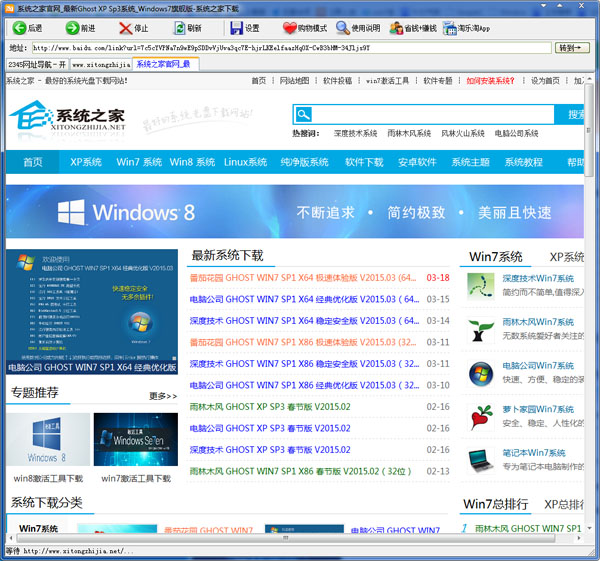Click red 如何安装系统? link

(490, 81)
